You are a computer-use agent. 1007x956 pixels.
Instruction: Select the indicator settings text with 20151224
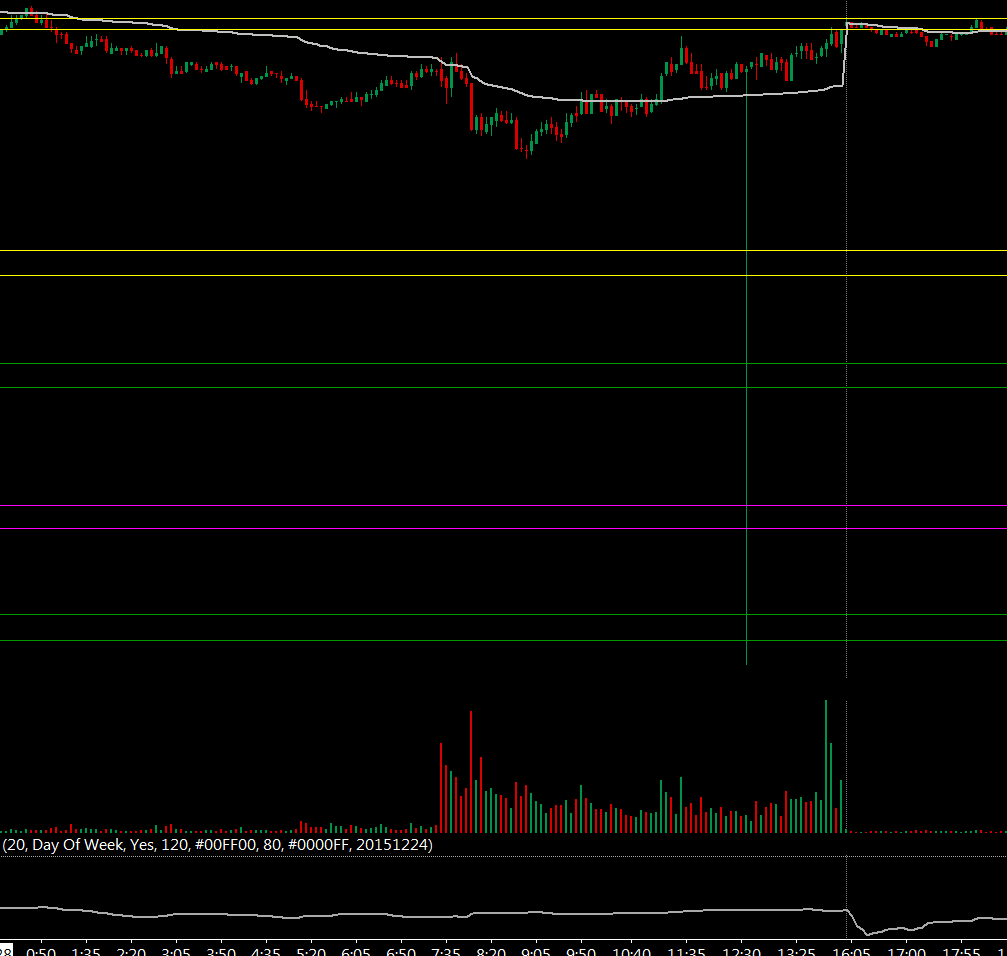(x=217, y=844)
